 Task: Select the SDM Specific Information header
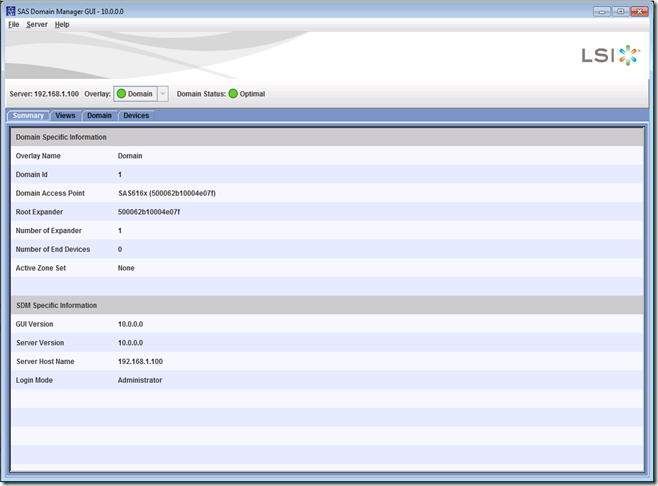[327, 305]
